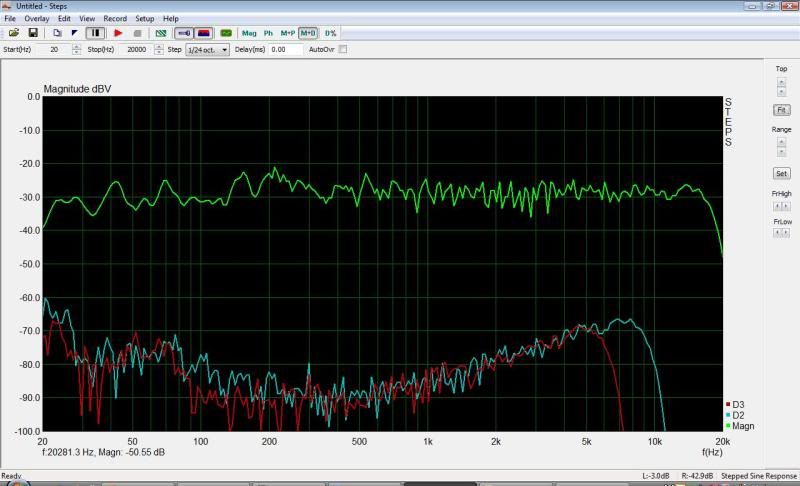Increase Start(Hz) using the up spinner
This screenshot has height=486, width=800.
(x=76, y=46)
